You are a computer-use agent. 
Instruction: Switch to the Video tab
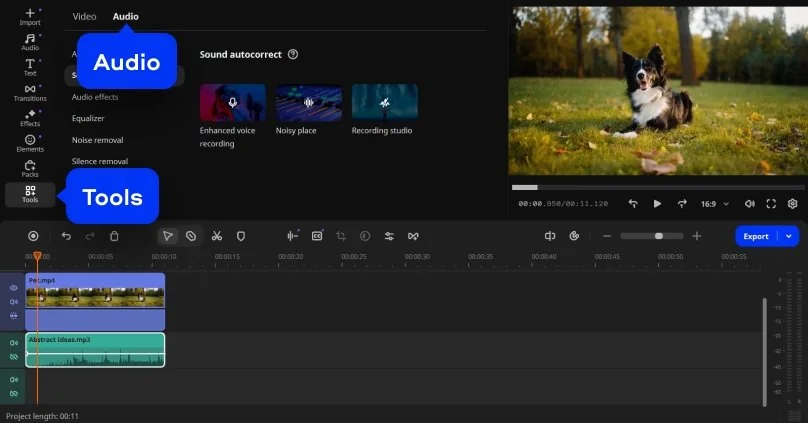click(84, 16)
